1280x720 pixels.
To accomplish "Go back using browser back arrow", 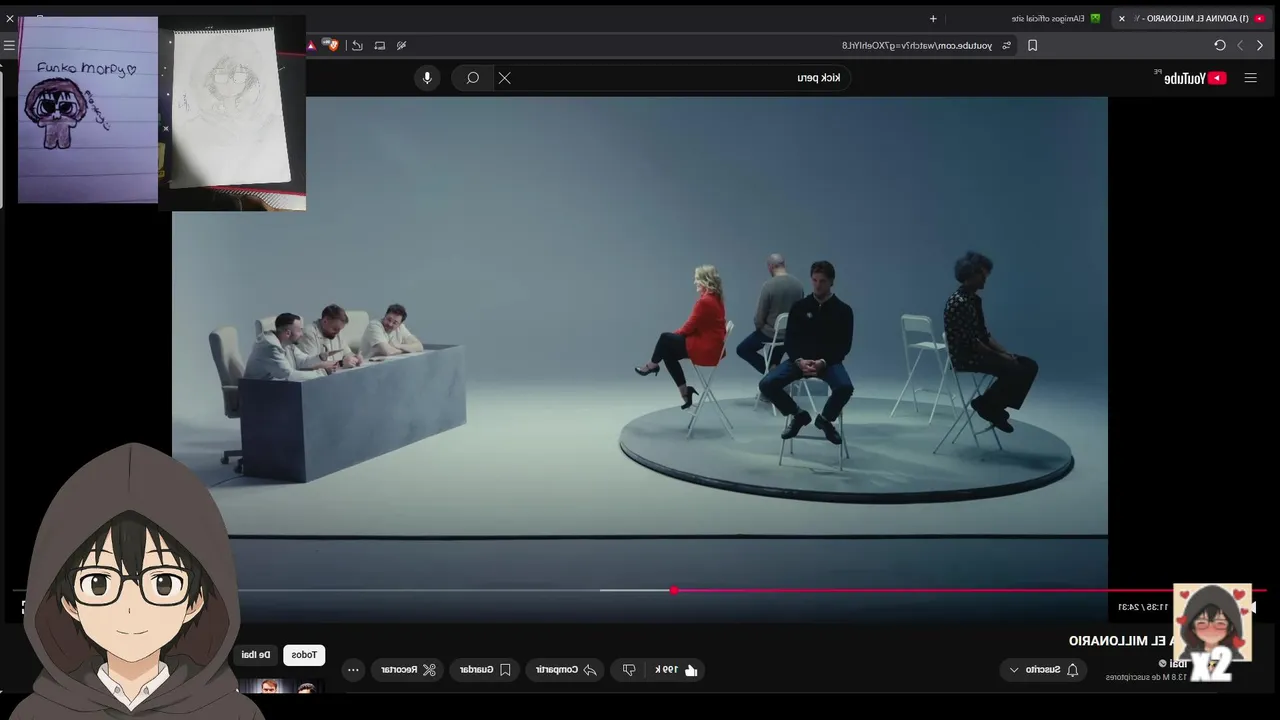I will point(1260,45).
